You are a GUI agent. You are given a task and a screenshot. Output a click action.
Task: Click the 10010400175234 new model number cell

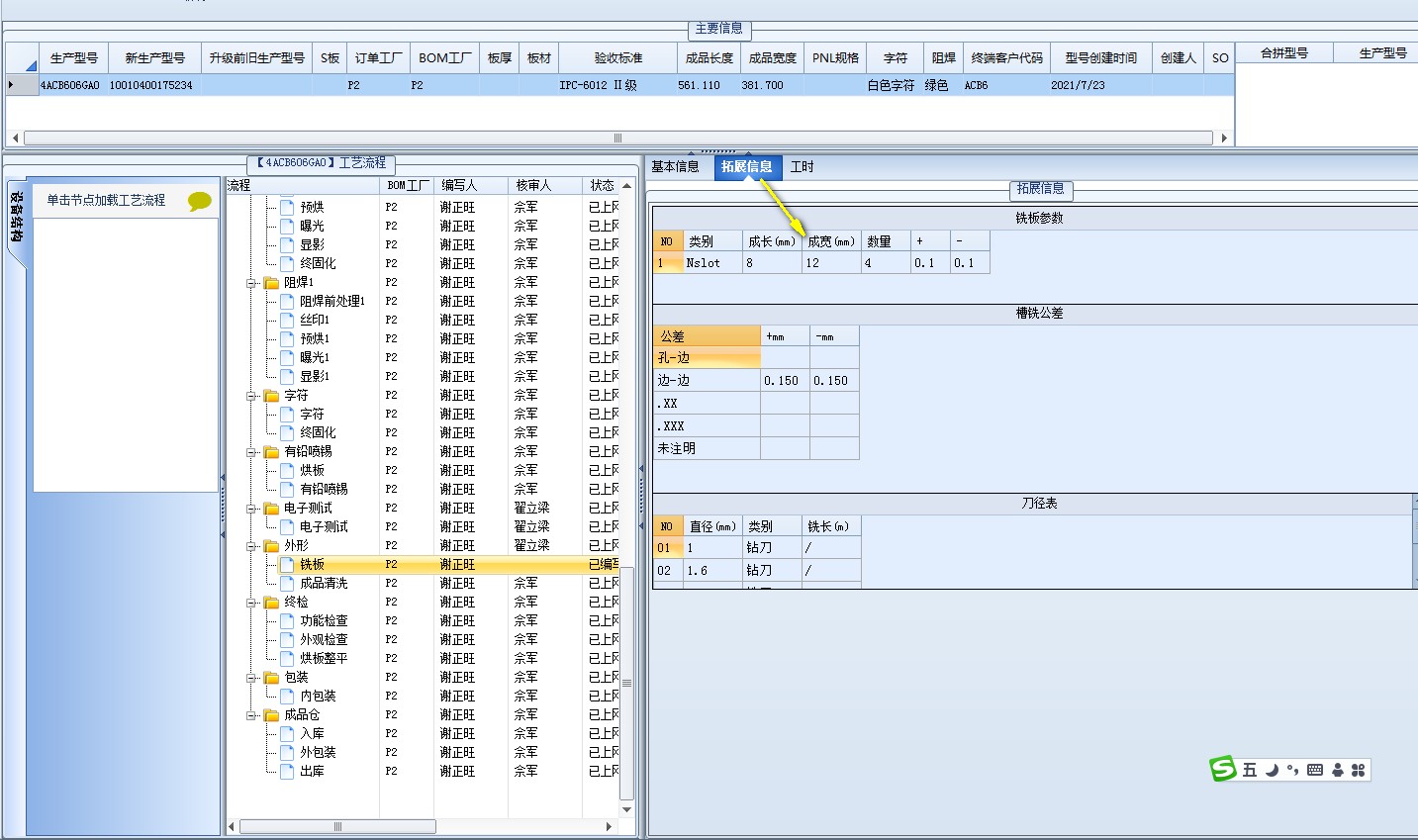pyautogui.click(x=154, y=86)
